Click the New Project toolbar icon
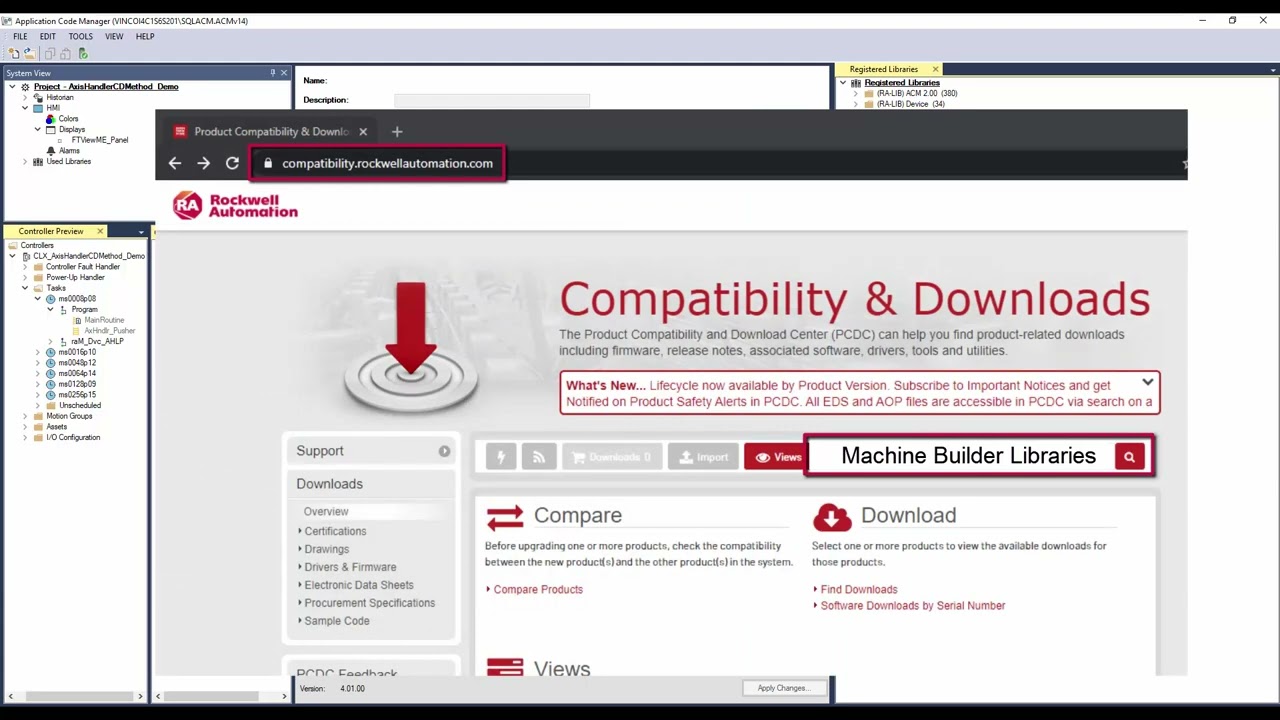Viewport: 1280px width, 720px height. (14, 53)
